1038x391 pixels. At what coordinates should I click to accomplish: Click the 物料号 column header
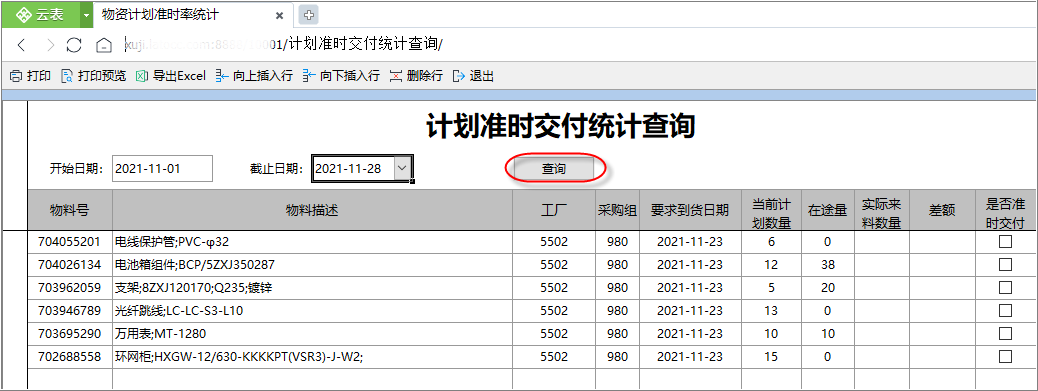coord(70,210)
